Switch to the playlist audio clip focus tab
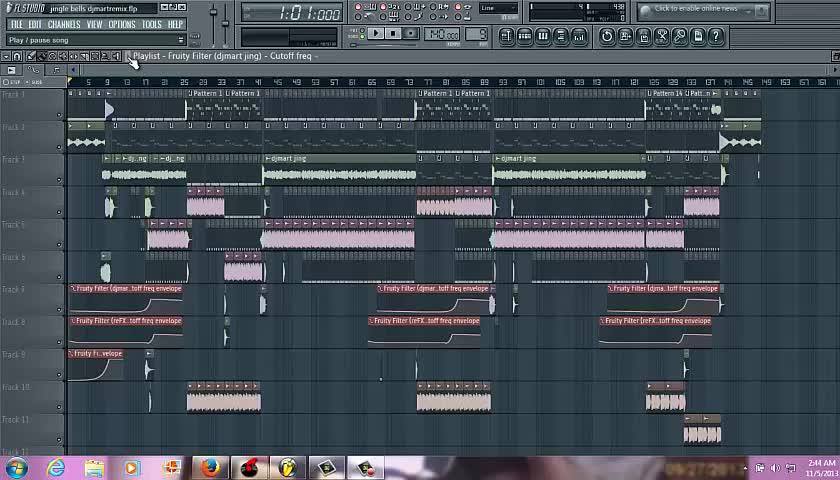 click(11, 70)
